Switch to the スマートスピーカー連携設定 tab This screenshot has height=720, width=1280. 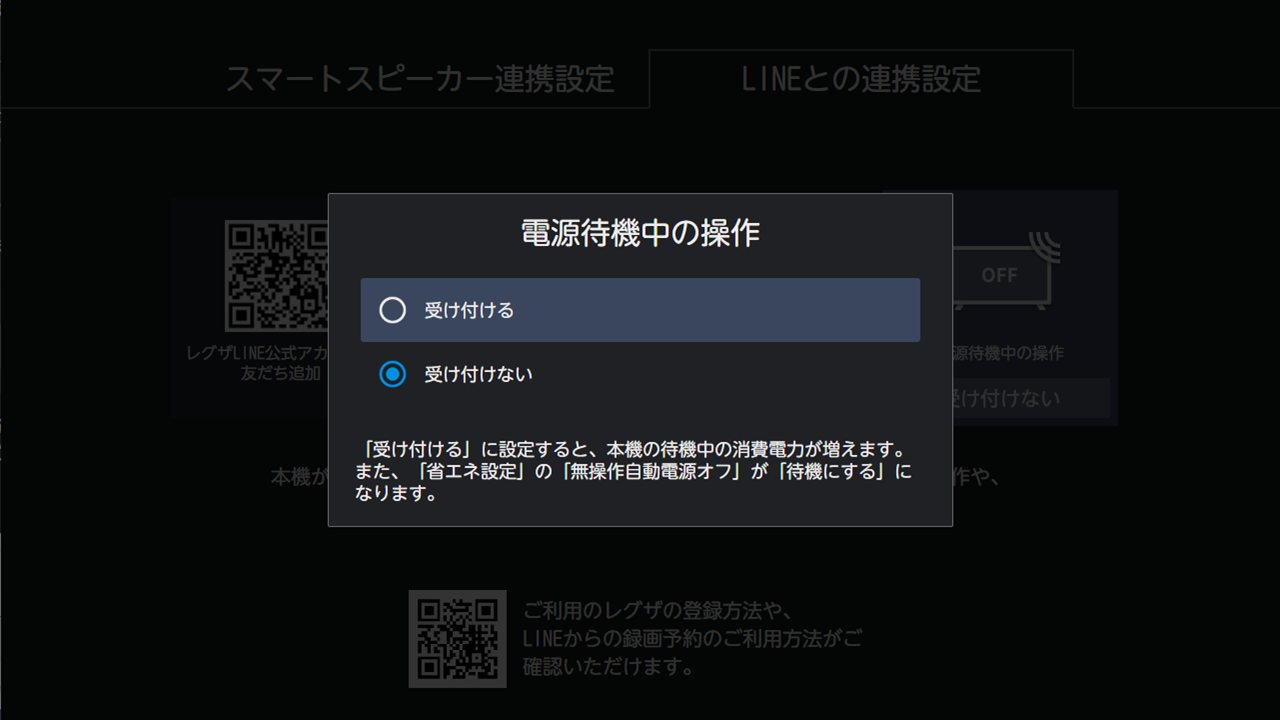[422, 80]
